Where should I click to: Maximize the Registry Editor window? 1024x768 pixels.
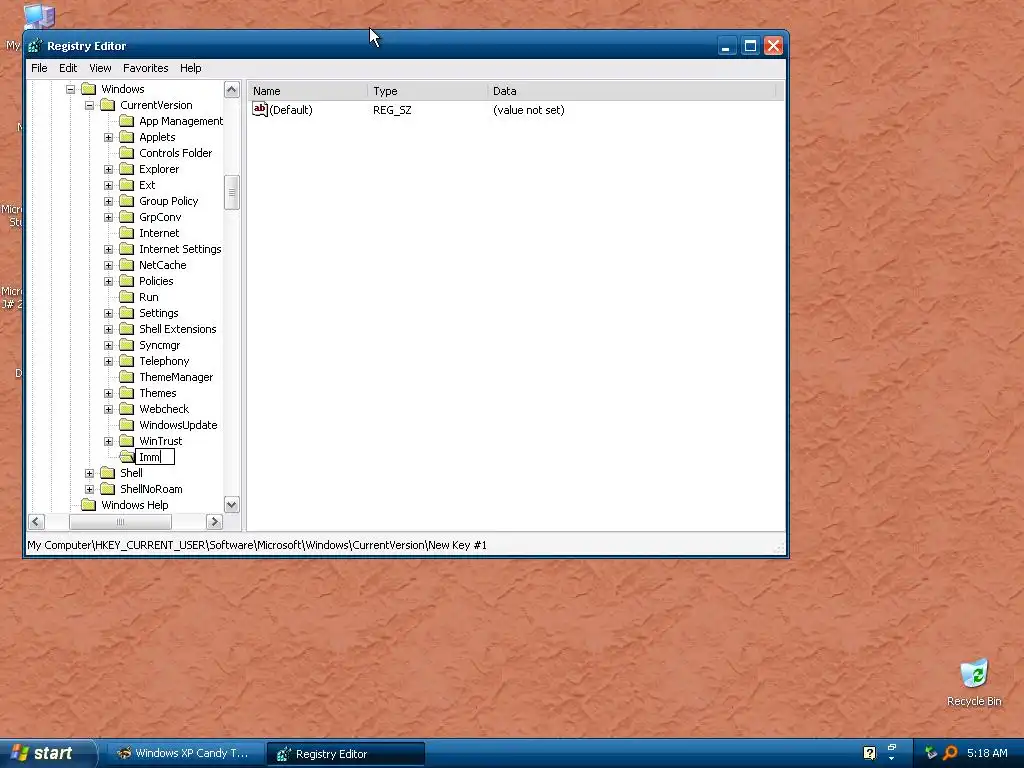pos(750,46)
